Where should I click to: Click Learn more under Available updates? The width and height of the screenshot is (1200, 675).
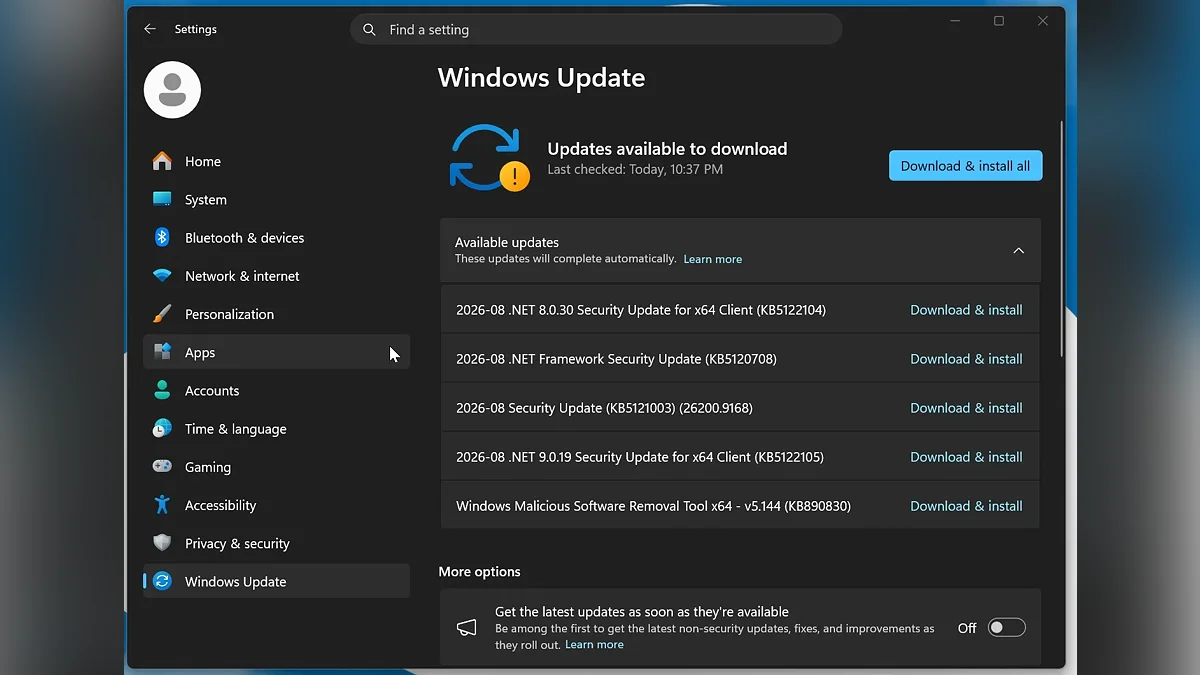coord(712,259)
